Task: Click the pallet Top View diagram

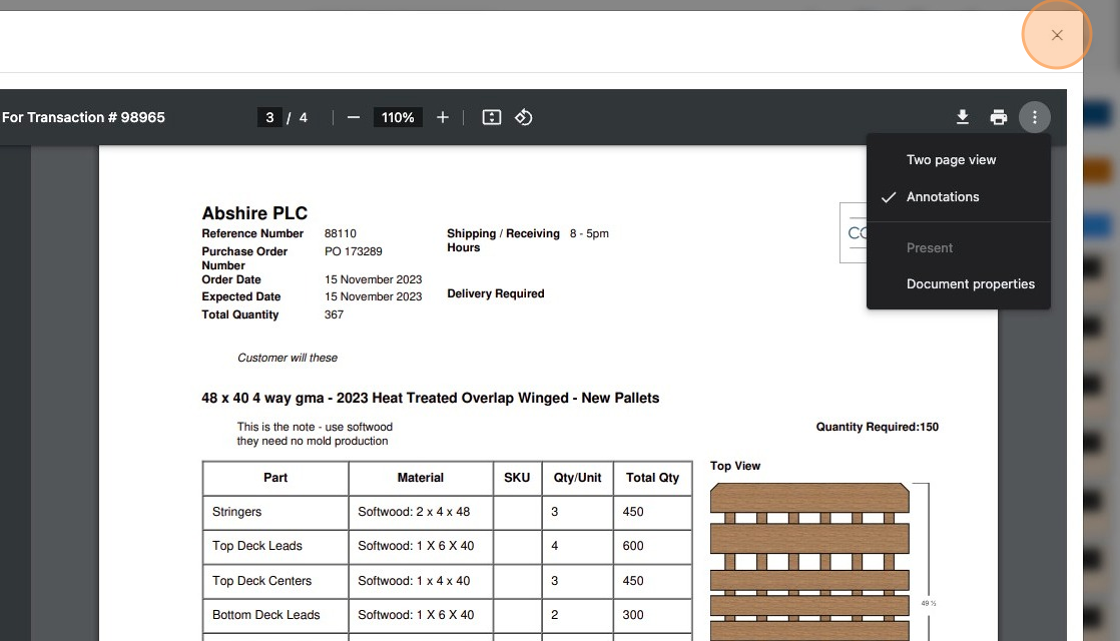Action: click(810, 562)
